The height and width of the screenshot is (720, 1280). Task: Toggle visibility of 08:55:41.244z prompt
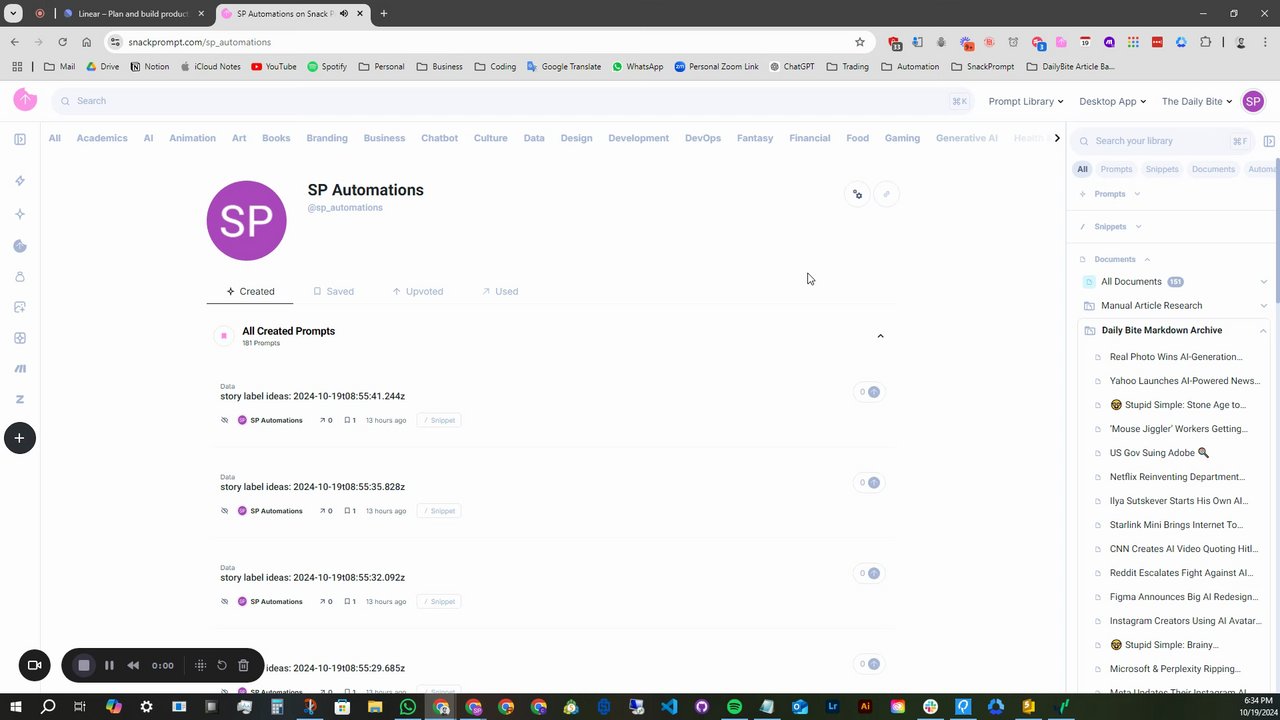(224, 420)
